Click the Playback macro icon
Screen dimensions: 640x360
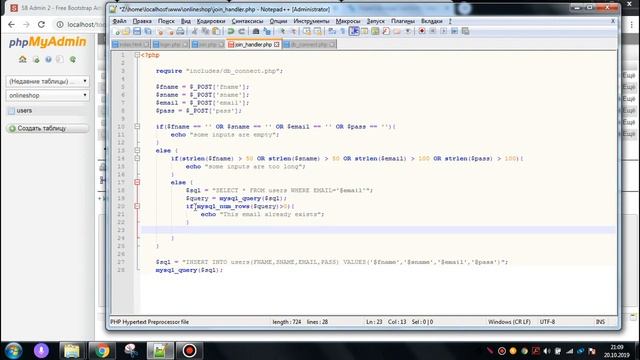[x=444, y=31]
